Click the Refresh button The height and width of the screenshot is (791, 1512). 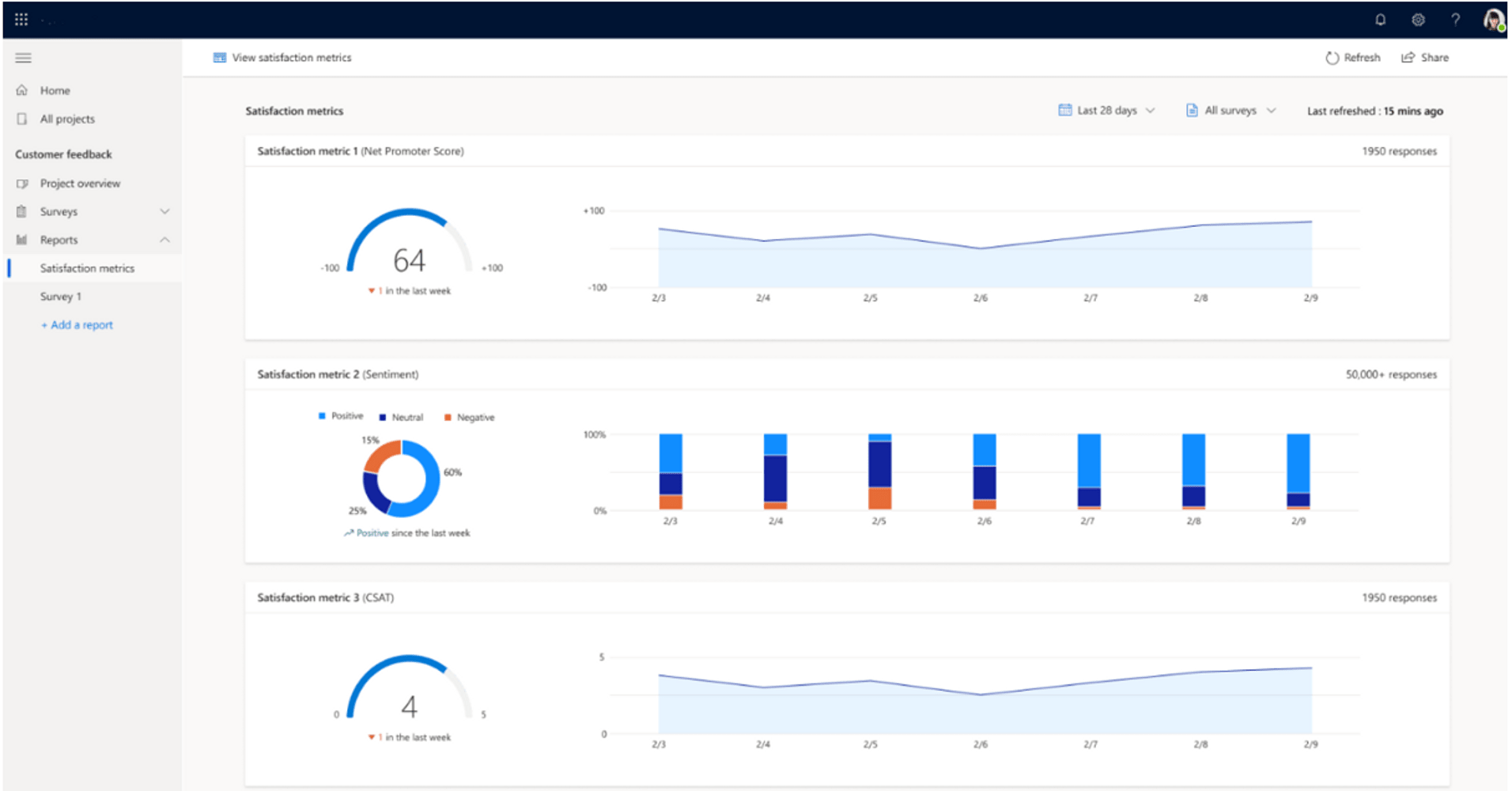(1353, 57)
